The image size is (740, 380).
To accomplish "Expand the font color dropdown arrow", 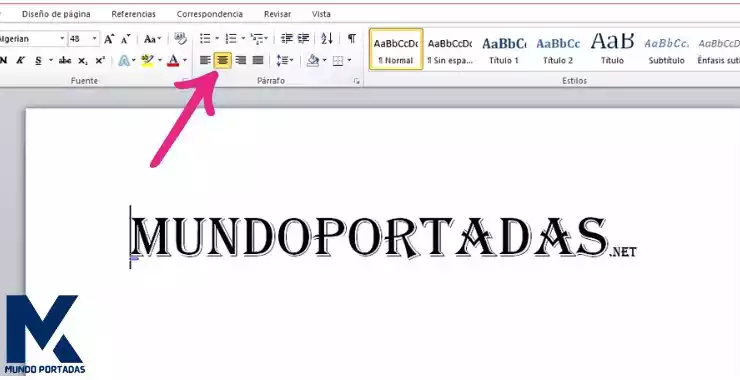I will pyautogui.click(x=185, y=60).
